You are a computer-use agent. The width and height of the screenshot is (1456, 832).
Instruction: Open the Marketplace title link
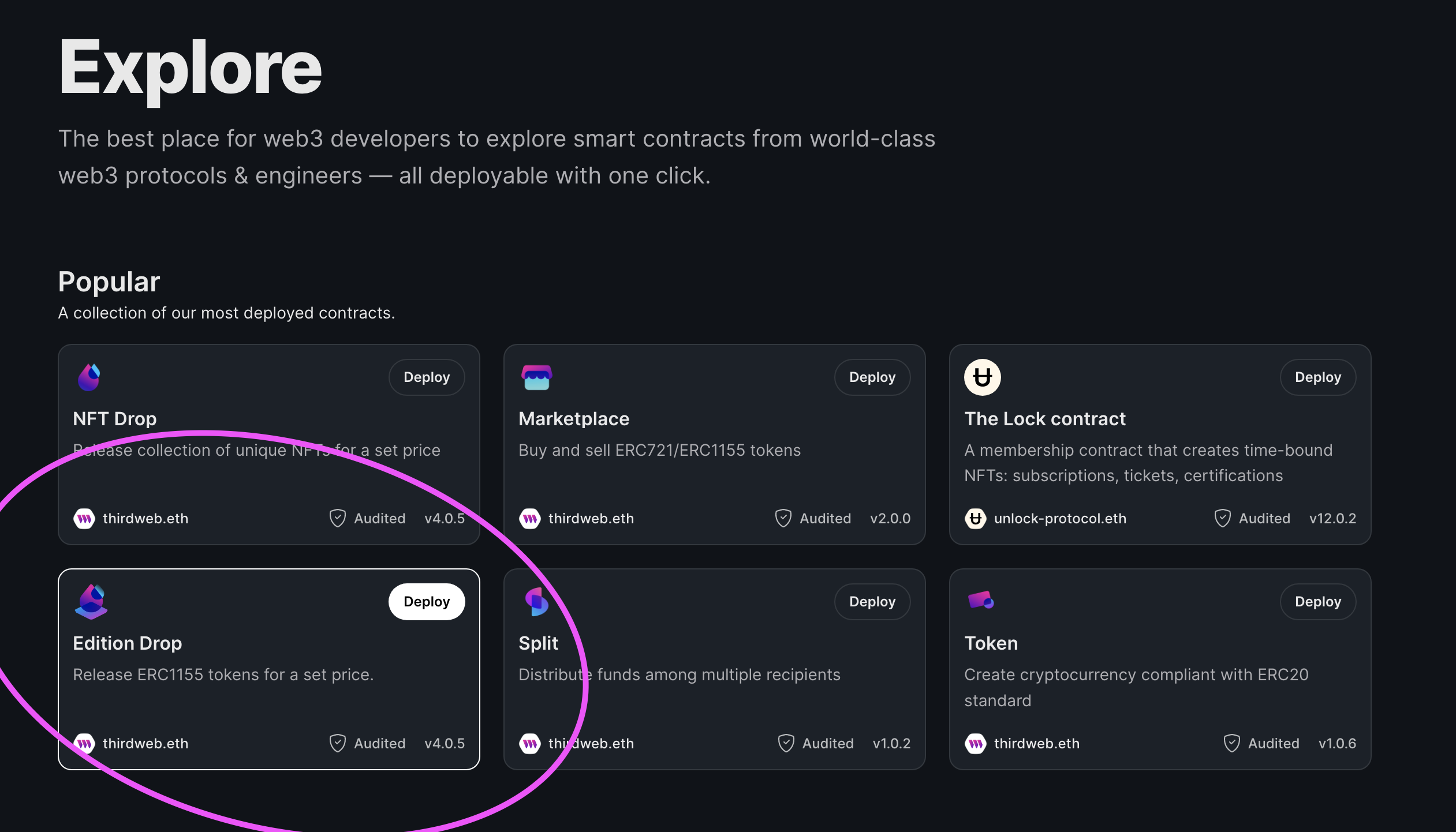point(574,419)
